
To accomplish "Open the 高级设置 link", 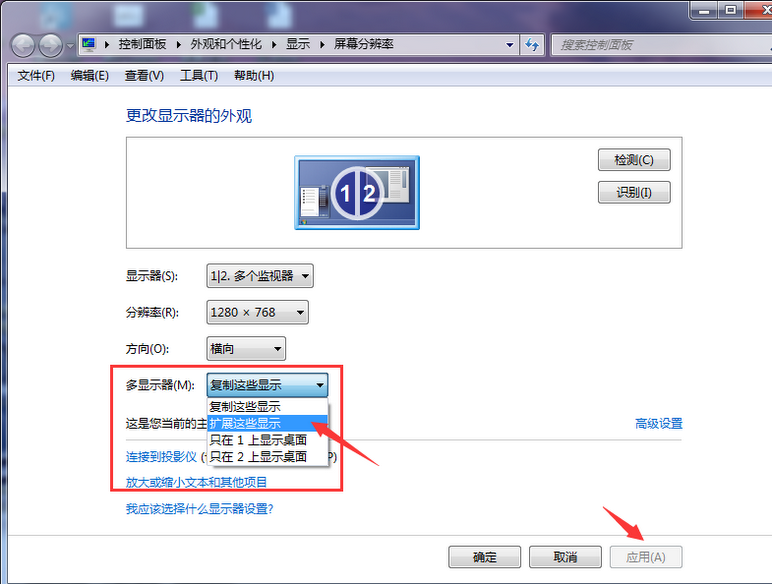I will coord(659,423).
